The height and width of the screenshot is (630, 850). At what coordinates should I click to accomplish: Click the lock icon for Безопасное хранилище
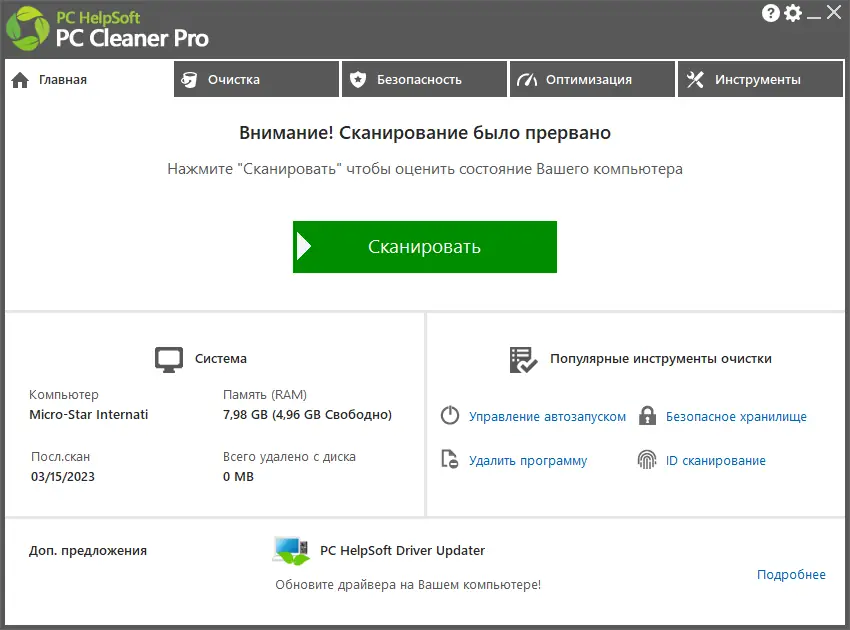pyautogui.click(x=646, y=415)
